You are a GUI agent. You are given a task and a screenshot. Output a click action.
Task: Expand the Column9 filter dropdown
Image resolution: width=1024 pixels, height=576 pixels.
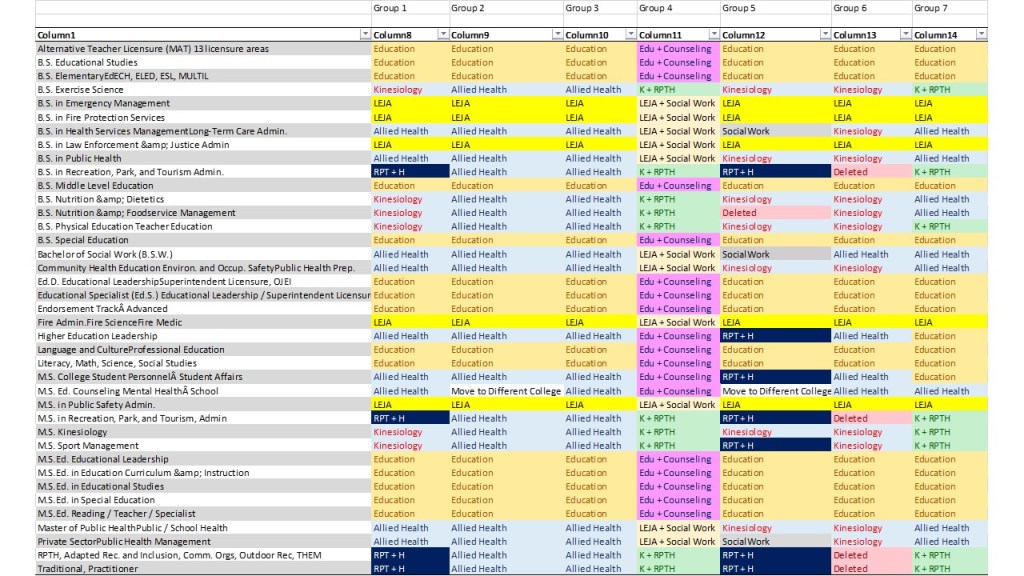click(555, 35)
